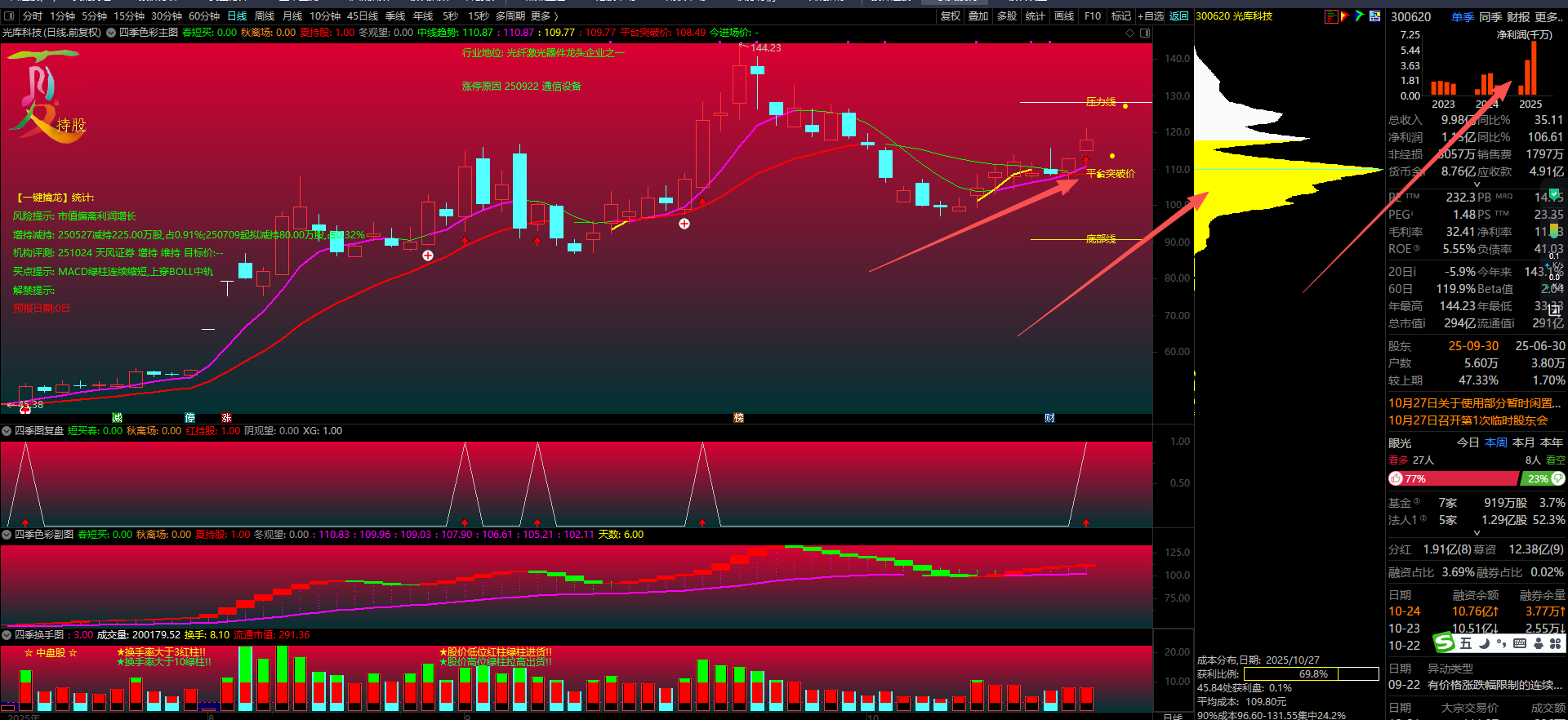Open the 10月27日 shareholder meeting announcement

tap(1468, 420)
